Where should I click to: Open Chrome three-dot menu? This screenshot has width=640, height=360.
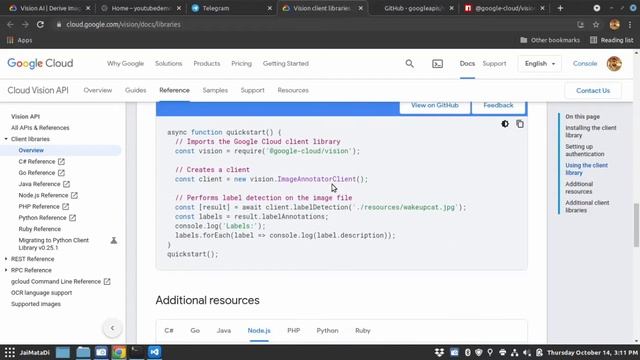tap(630, 24)
